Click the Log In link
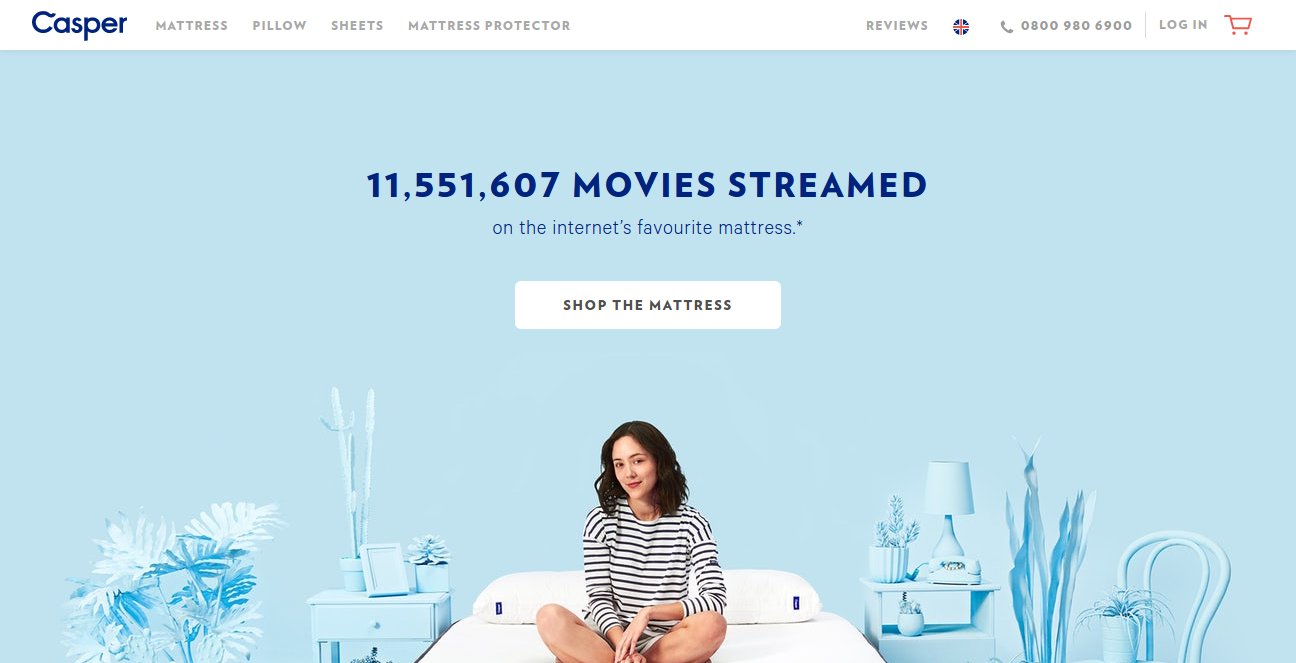 click(1183, 25)
